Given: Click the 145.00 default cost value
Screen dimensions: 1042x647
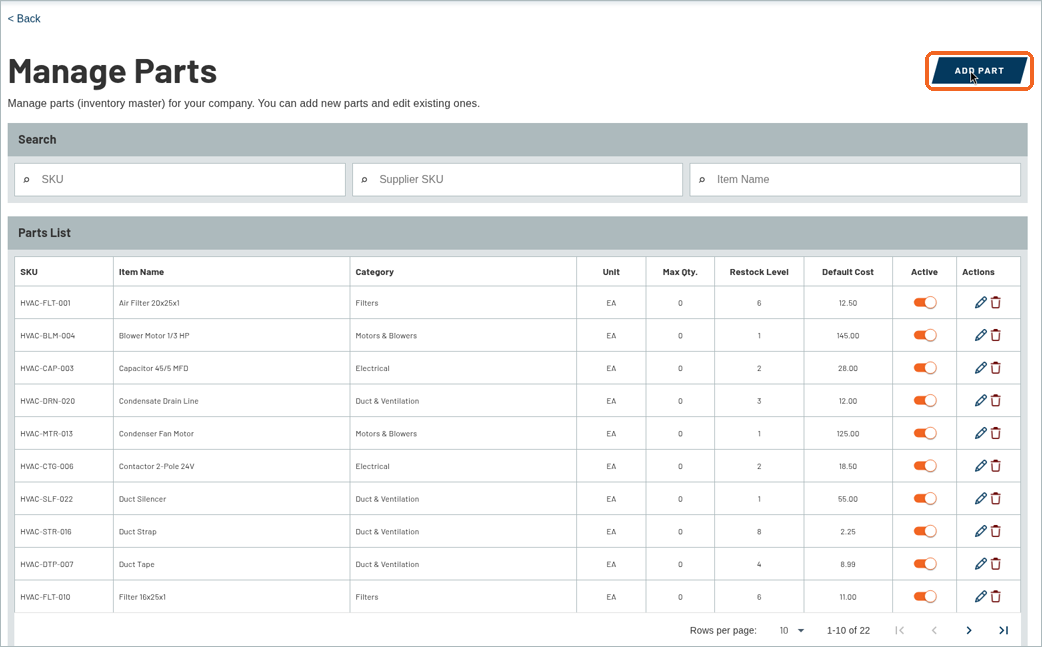Looking at the screenshot, I should [x=848, y=335].
